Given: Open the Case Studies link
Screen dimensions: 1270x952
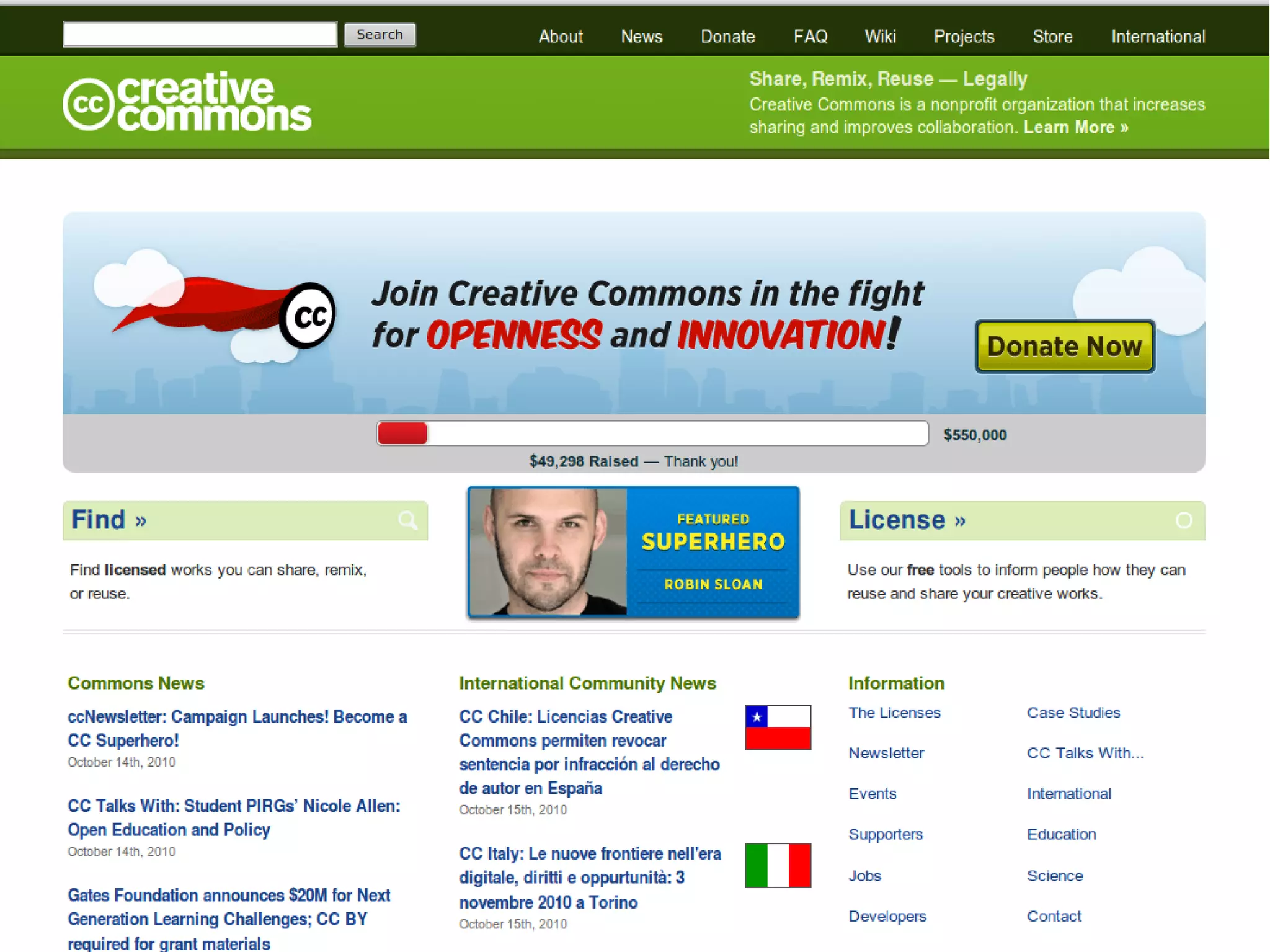Looking at the screenshot, I should pyautogui.click(x=1073, y=713).
